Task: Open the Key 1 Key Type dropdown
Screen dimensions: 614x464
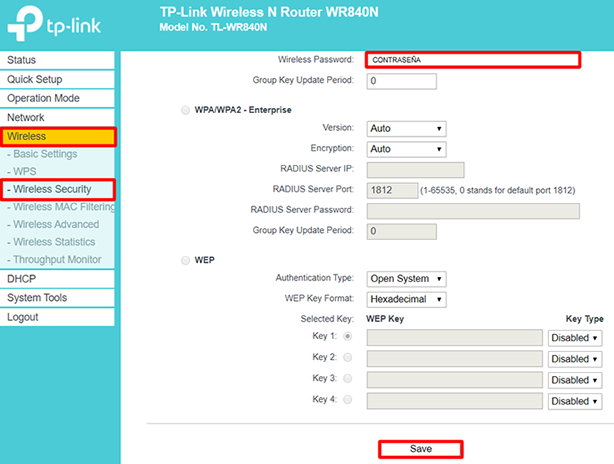Action: [x=575, y=338]
